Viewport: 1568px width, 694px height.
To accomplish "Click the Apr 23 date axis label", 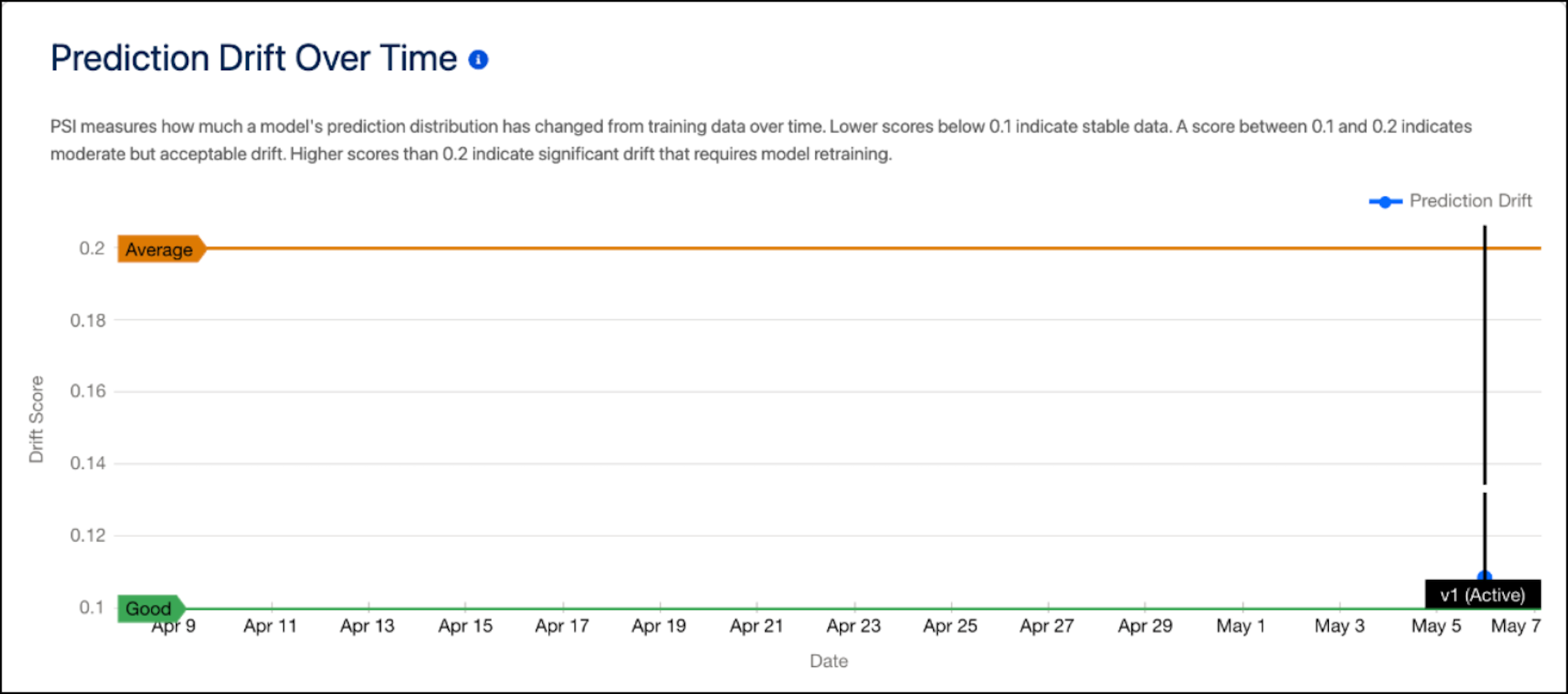I will click(x=854, y=626).
